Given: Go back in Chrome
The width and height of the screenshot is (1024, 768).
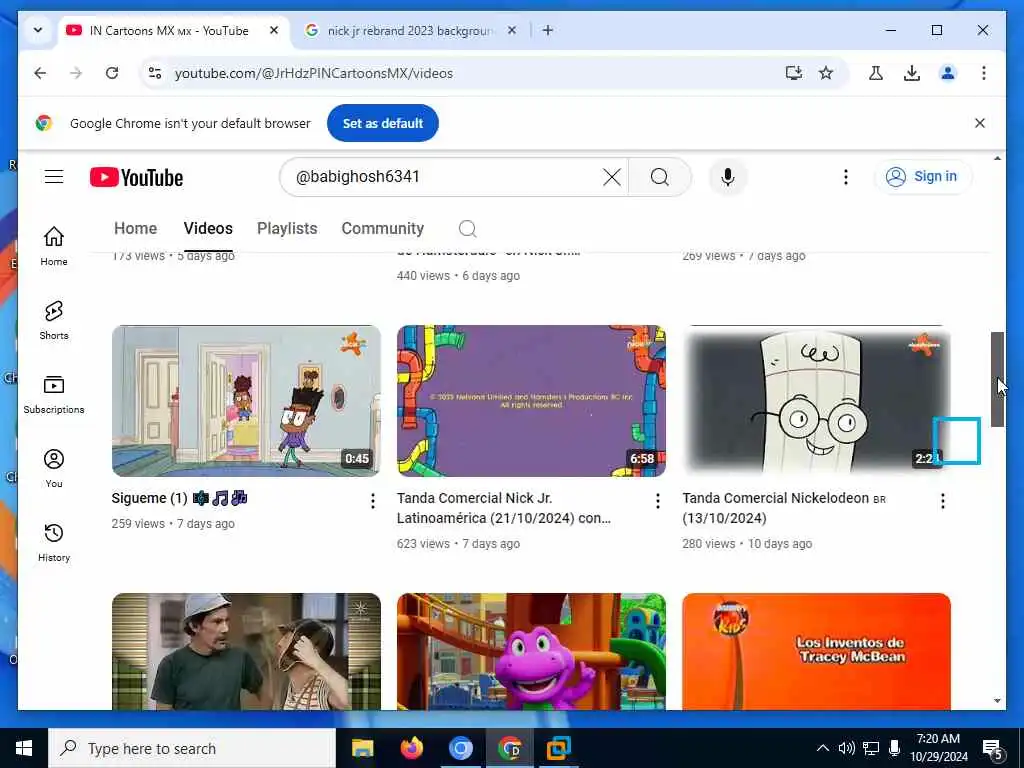Looking at the screenshot, I should pos(40,73).
